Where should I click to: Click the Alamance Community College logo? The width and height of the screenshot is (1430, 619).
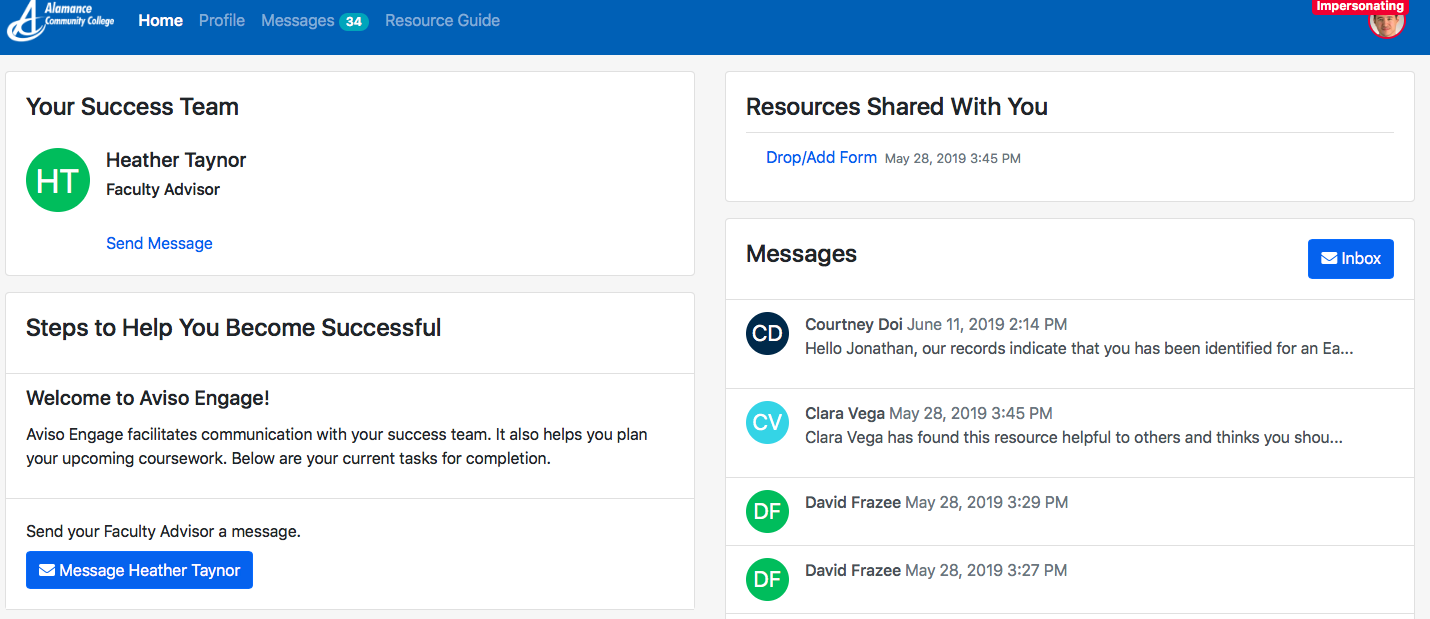pyautogui.click(x=61, y=21)
